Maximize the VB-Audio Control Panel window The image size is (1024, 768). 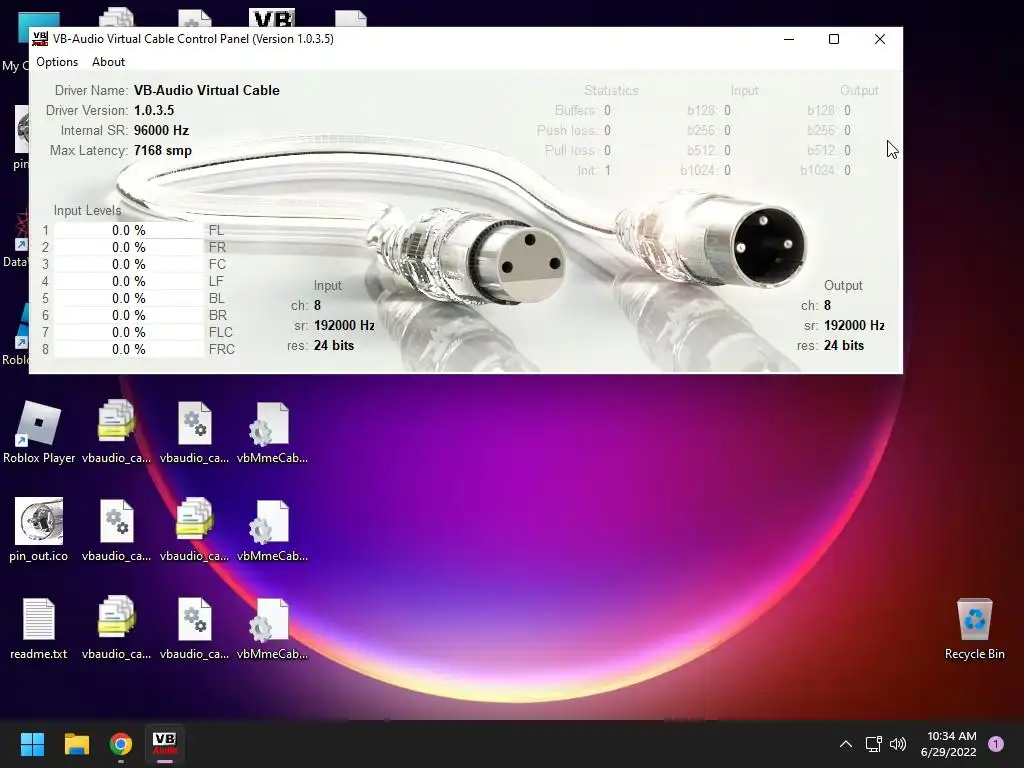[834, 39]
